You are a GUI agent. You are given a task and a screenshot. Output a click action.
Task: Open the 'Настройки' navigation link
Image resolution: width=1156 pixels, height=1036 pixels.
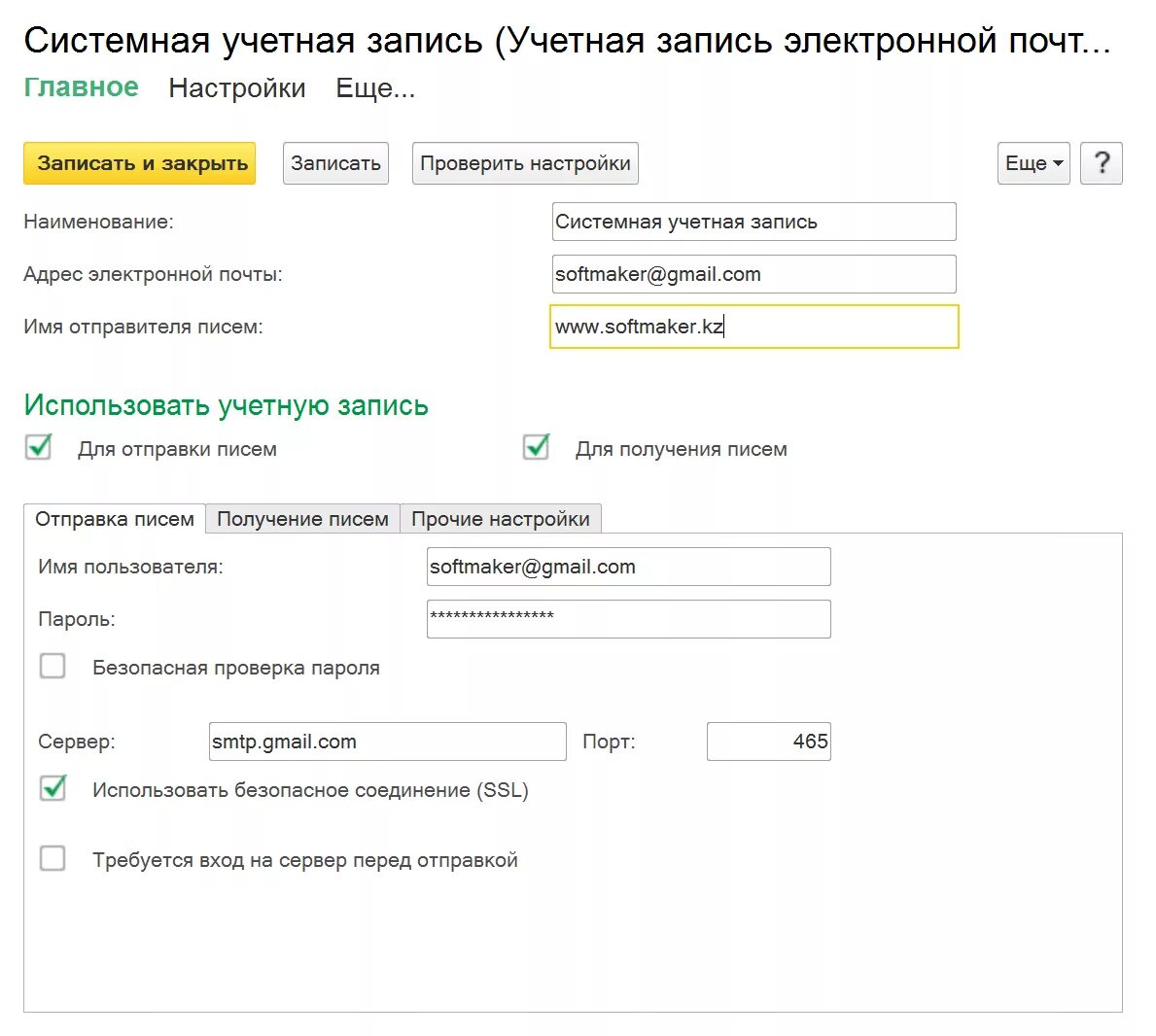pyautogui.click(x=236, y=87)
